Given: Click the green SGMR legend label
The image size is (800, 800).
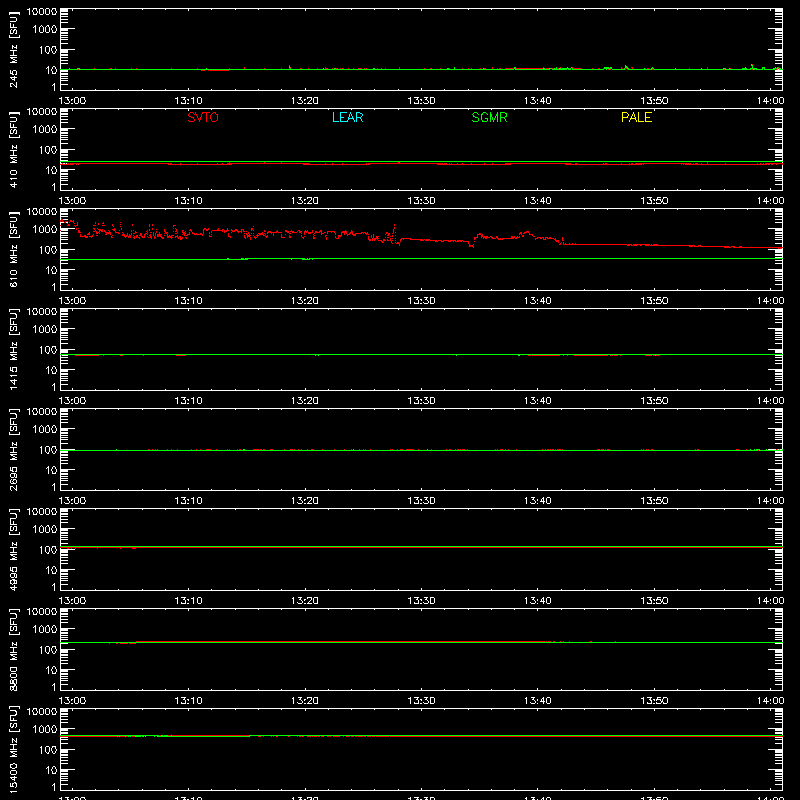Looking at the screenshot, I should click(489, 117).
